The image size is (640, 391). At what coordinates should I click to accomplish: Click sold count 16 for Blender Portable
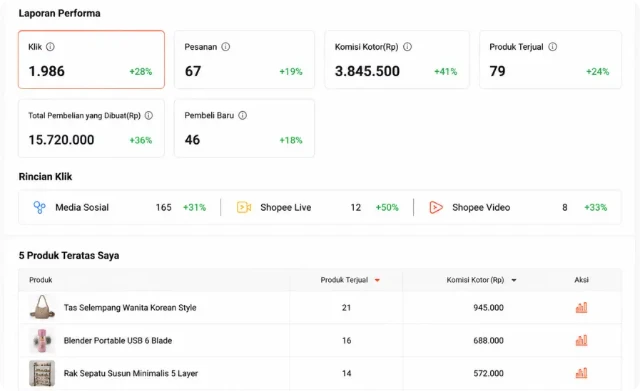tap(346, 340)
